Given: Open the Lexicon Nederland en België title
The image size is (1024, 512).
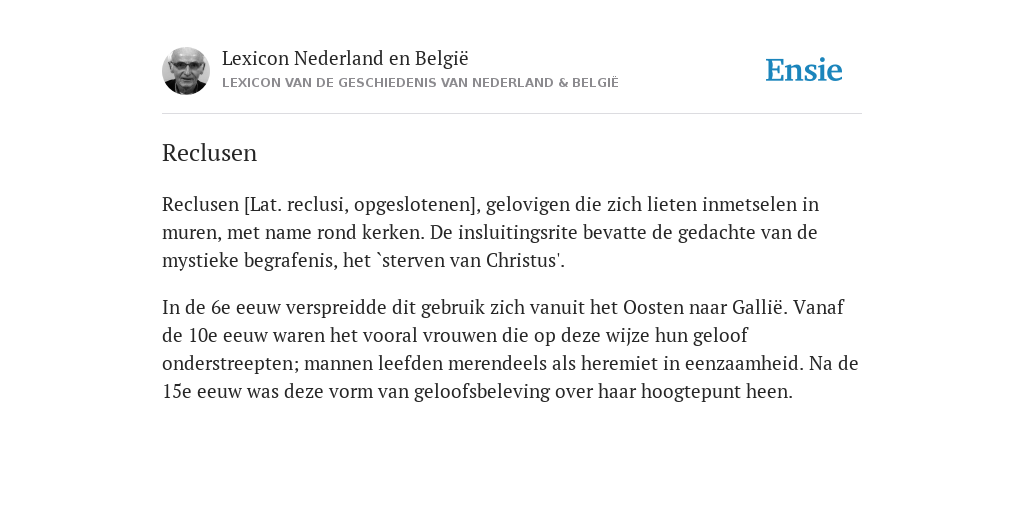Looking at the screenshot, I should tap(345, 58).
